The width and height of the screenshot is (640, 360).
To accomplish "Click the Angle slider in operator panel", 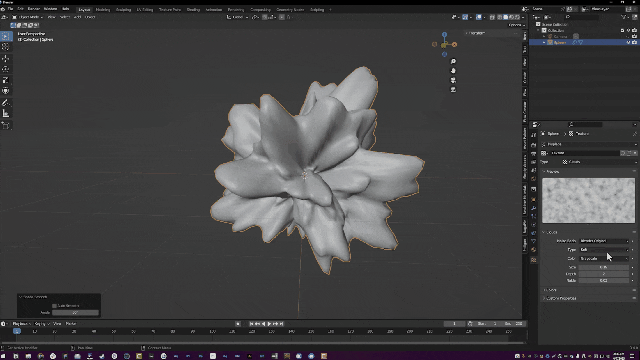I will pos(75,313).
